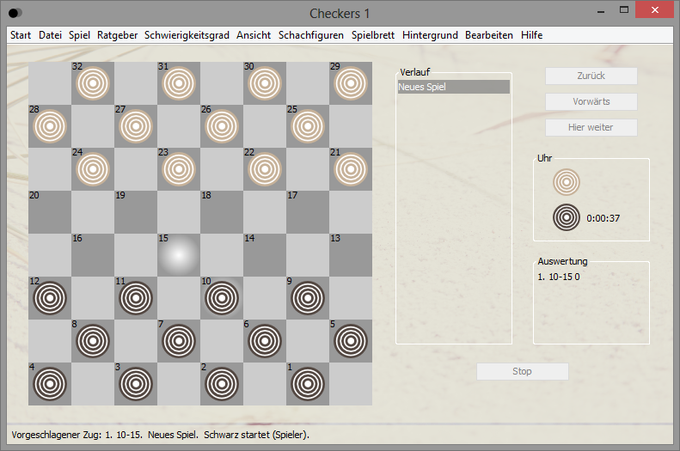Click the white player icon in Uhr panel
The height and width of the screenshot is (451, 680).
pyautogui.click(x=566, y=182)
